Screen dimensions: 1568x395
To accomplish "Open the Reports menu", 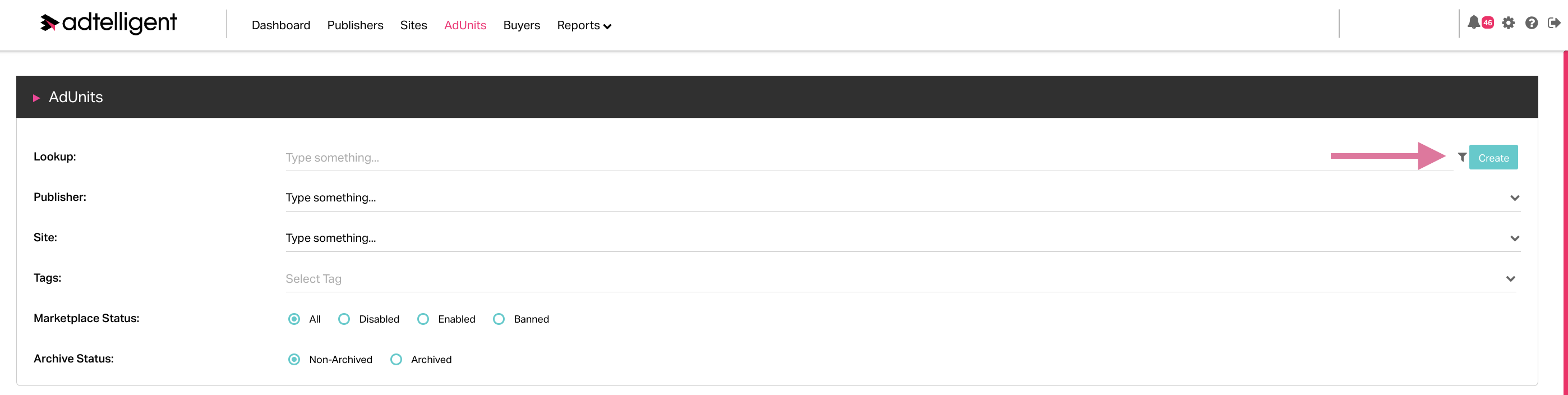I will tap(584, 25).
